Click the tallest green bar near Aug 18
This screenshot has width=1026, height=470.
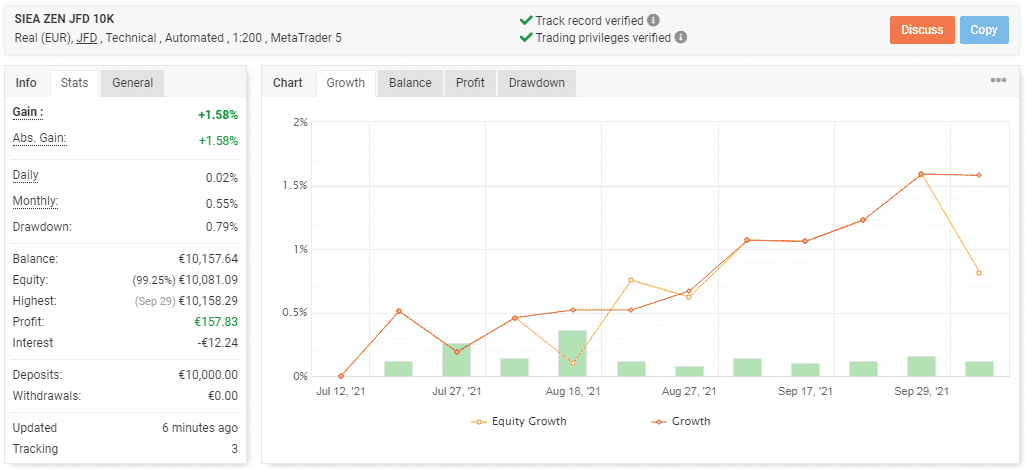[x=573, y=353]
